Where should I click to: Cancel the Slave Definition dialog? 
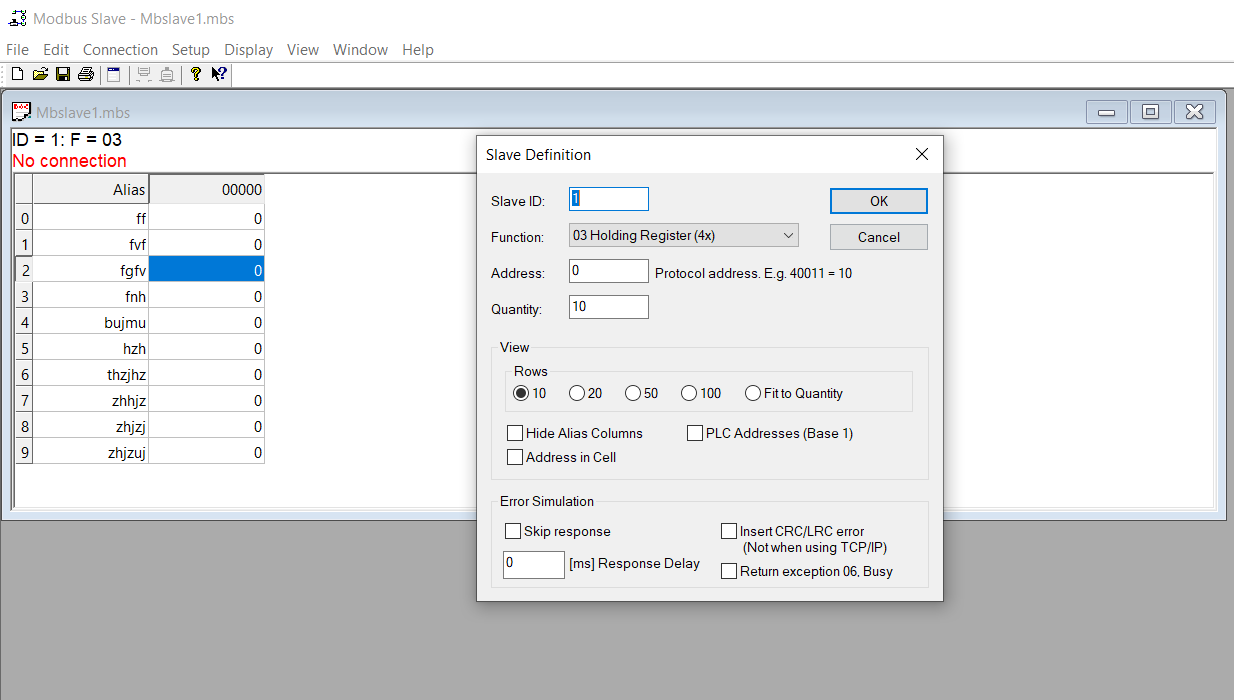[878, 237]
